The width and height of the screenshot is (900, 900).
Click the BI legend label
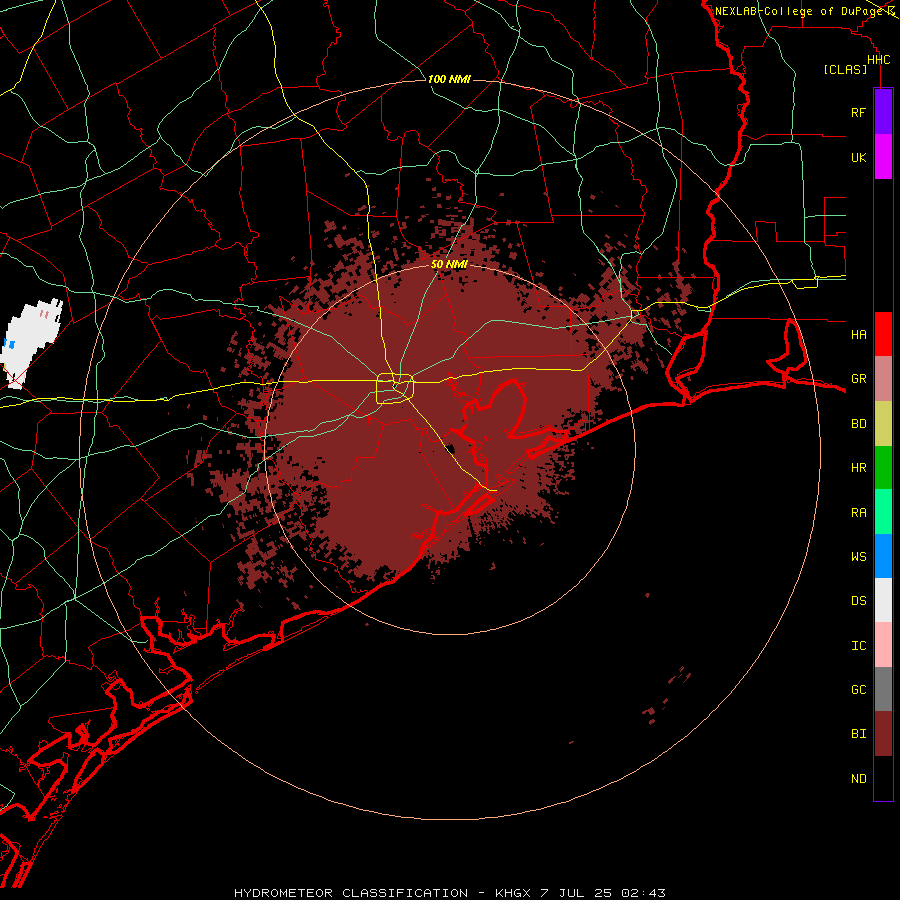(858, 734)
